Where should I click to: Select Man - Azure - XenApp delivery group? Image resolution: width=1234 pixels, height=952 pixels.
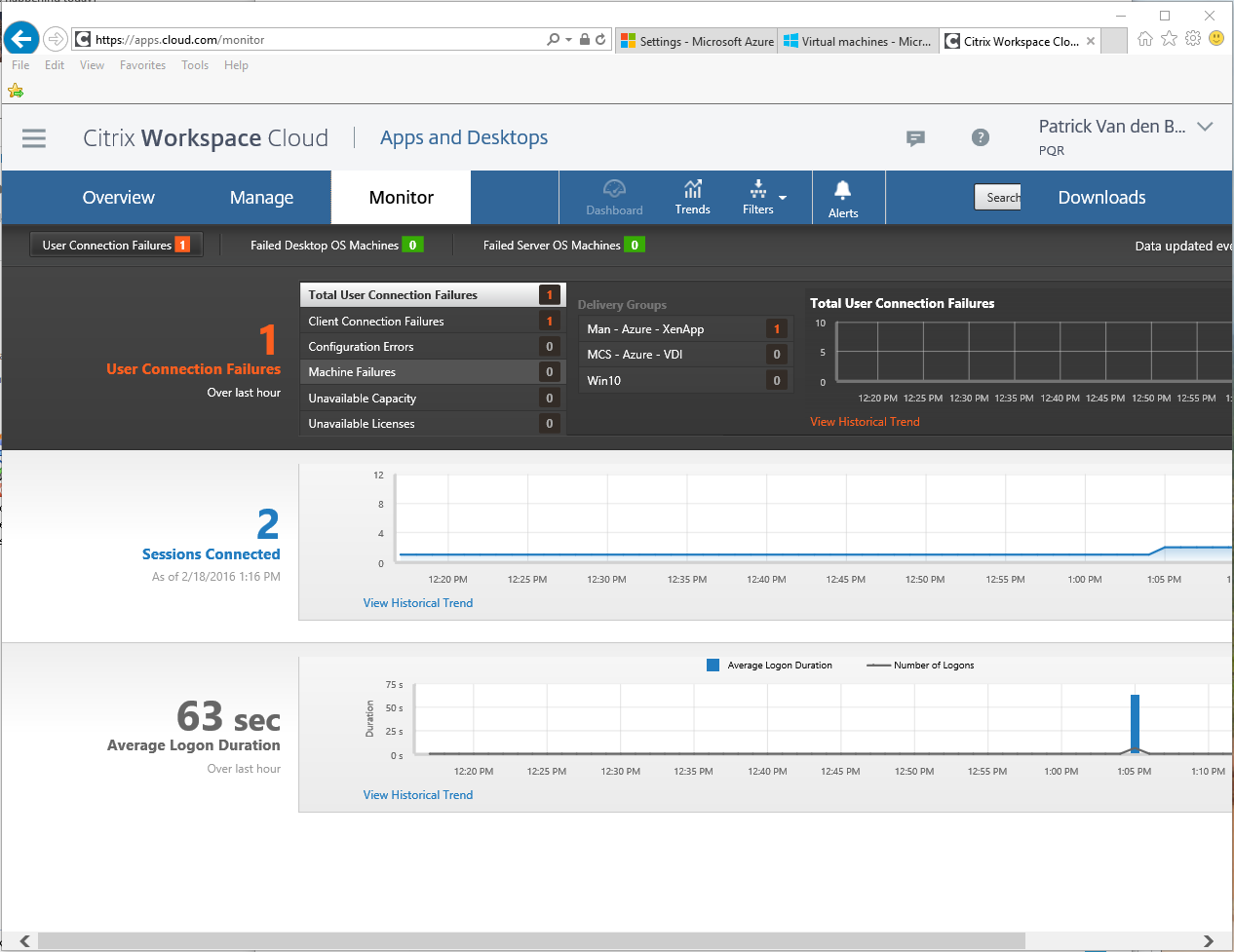pyautogui.click(x=684, y=328)
